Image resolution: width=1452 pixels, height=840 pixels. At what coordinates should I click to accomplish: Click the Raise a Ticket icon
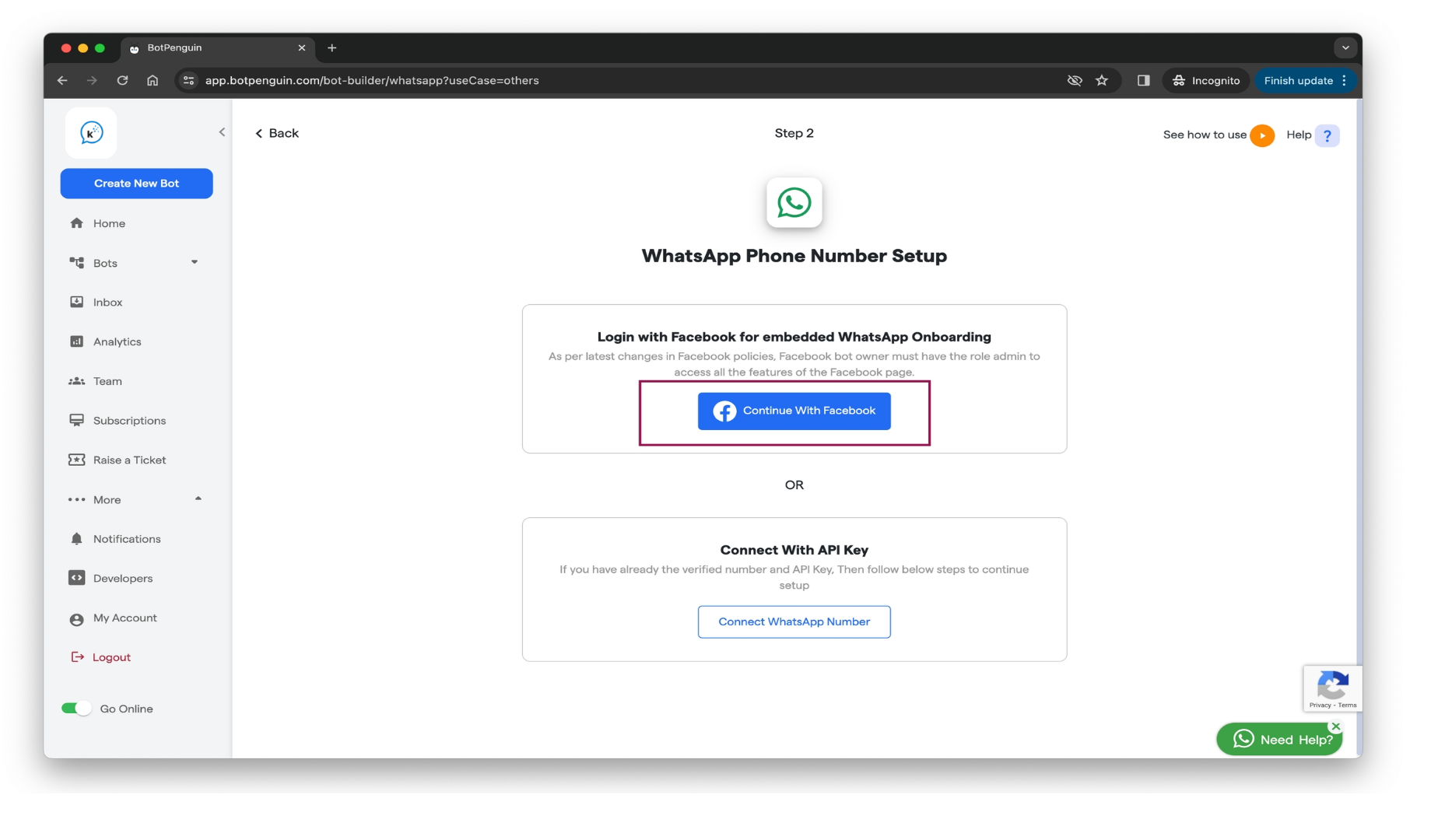(x=76, y=460)
